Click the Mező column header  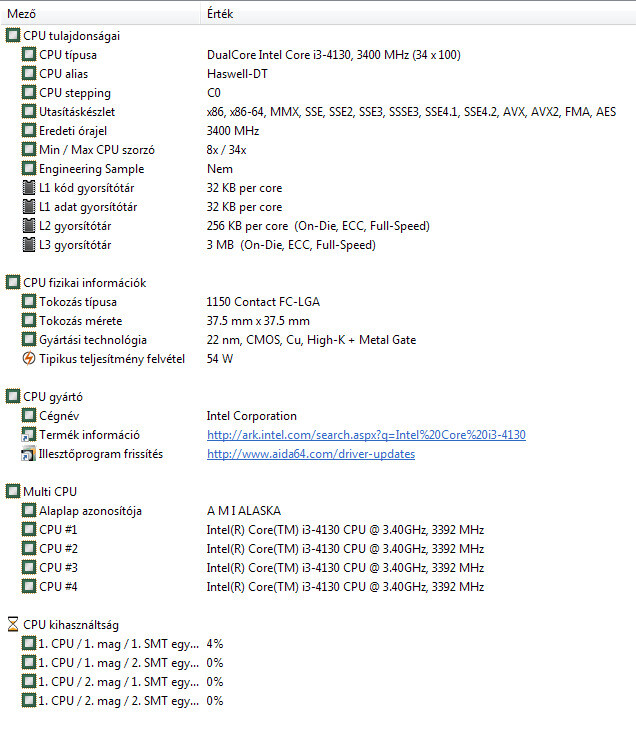pyautogui.click(x=100, y=14)
